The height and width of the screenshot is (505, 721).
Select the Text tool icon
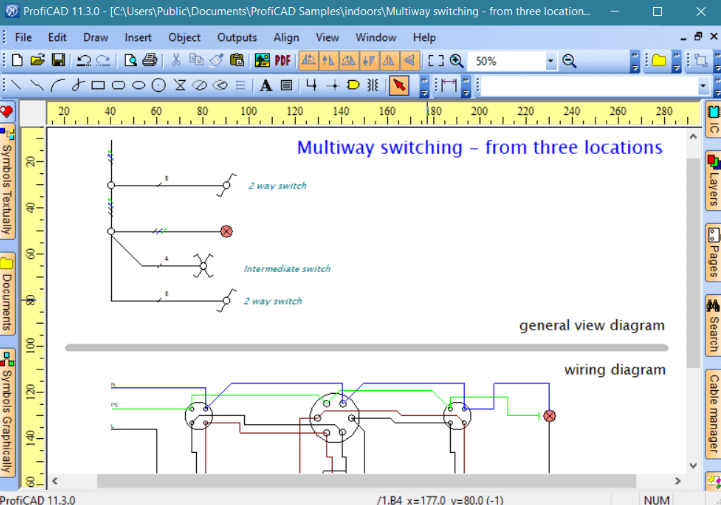(x=266, y=86)
